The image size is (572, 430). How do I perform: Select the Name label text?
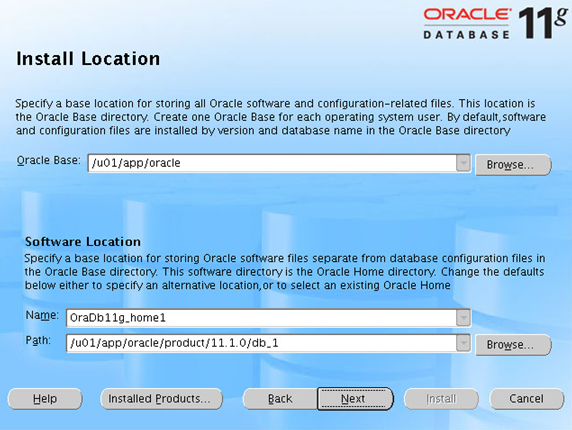pos(42,315)
